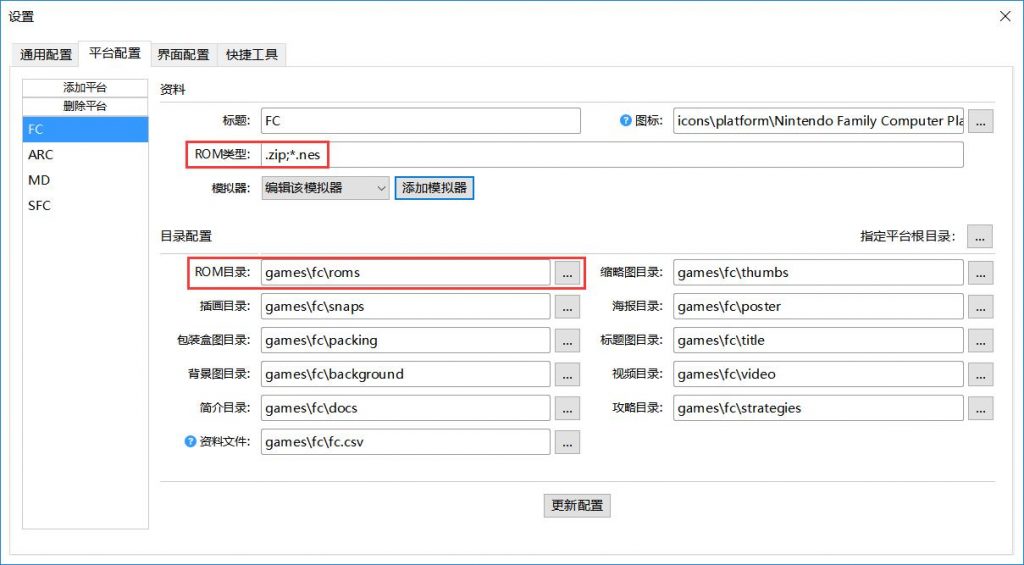
Task: Click the help icon beside 图标 label
Action: 626,121
